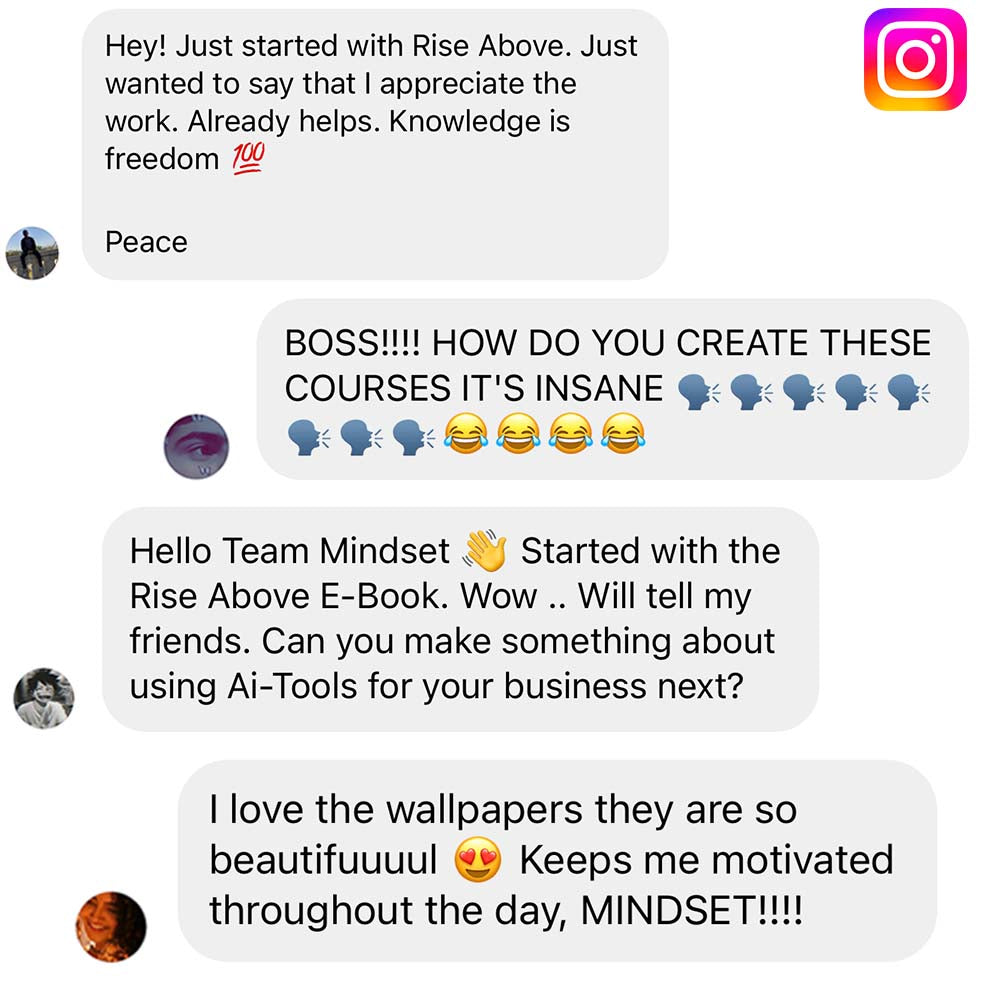
Task: Select the 'BOSS!!!! HOW DO YOU CREATE' message
Action: coord(613,389)
